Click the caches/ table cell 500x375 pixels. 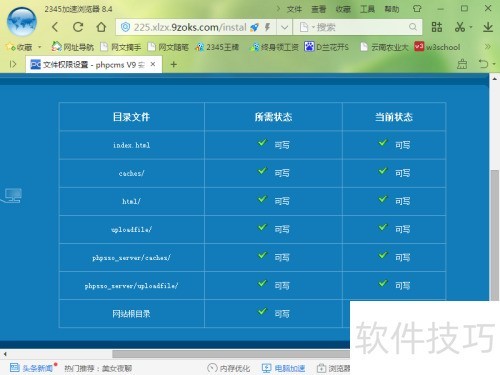pos(131,173)
